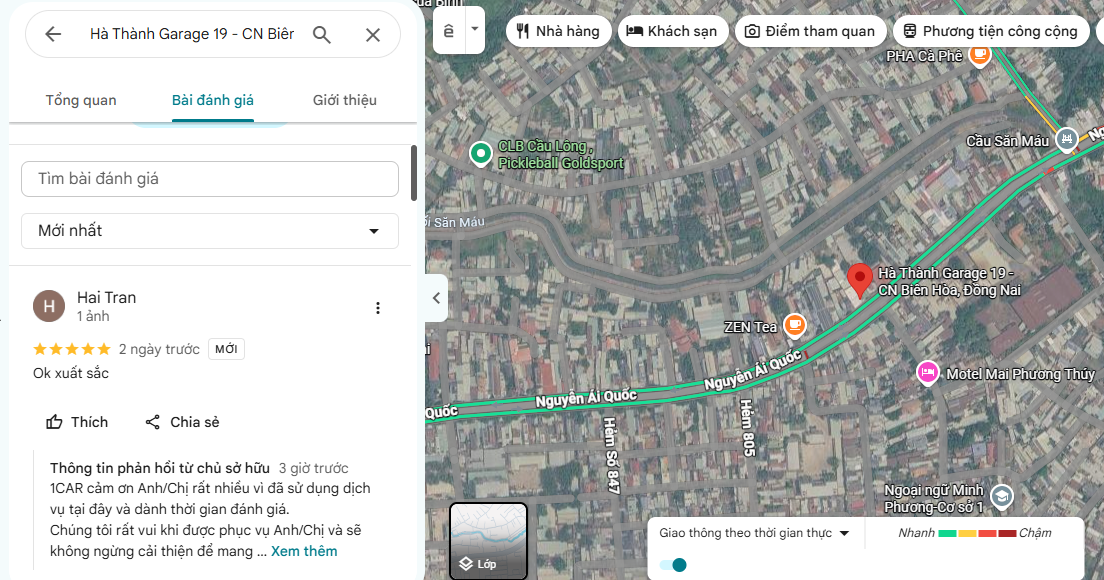Click the MỚI badge on review
This screenshot has width=1104, height=580.
(226, 349)
